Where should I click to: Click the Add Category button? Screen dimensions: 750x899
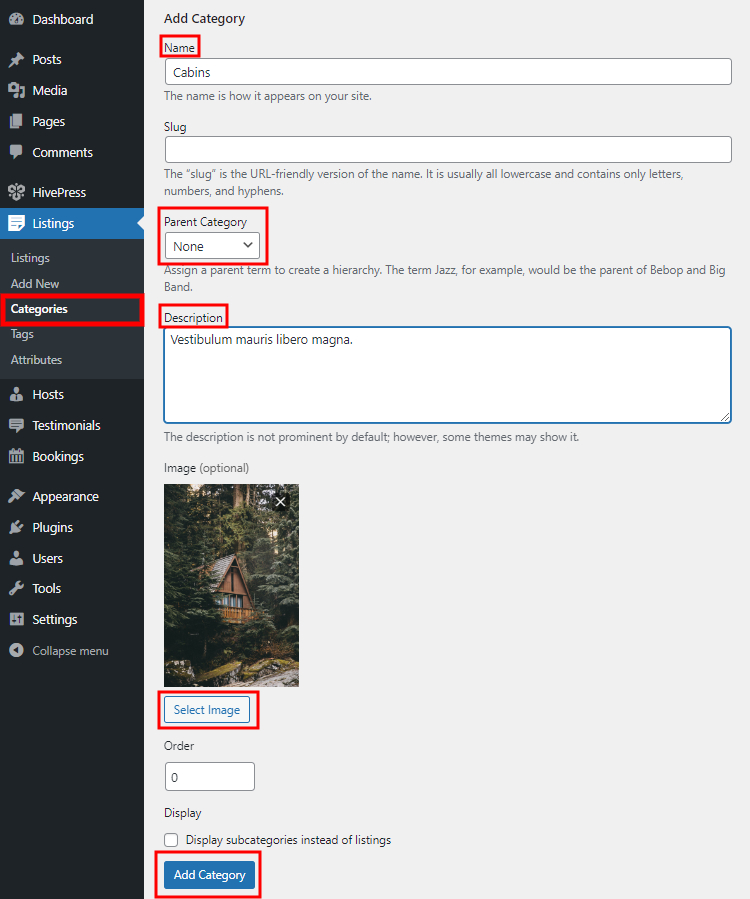pyautogui.click(x=209, y=875)
